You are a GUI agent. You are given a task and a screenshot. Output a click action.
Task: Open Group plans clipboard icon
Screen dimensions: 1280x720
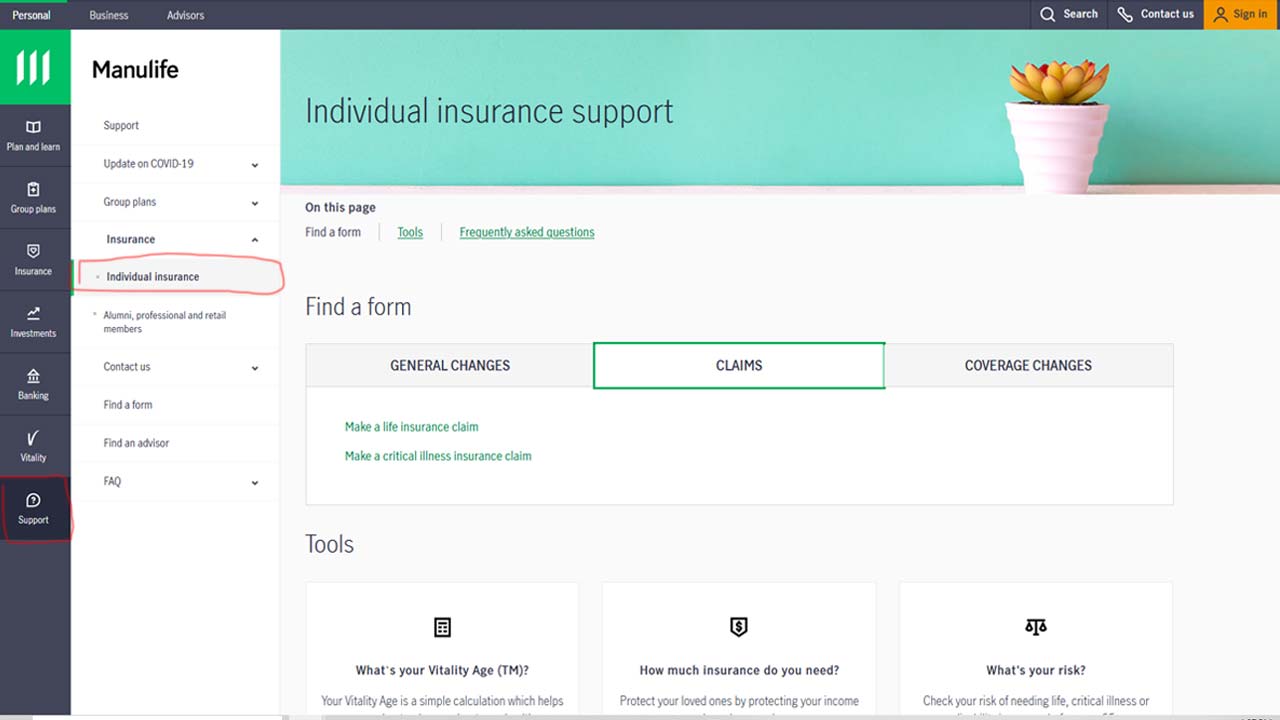33,190
